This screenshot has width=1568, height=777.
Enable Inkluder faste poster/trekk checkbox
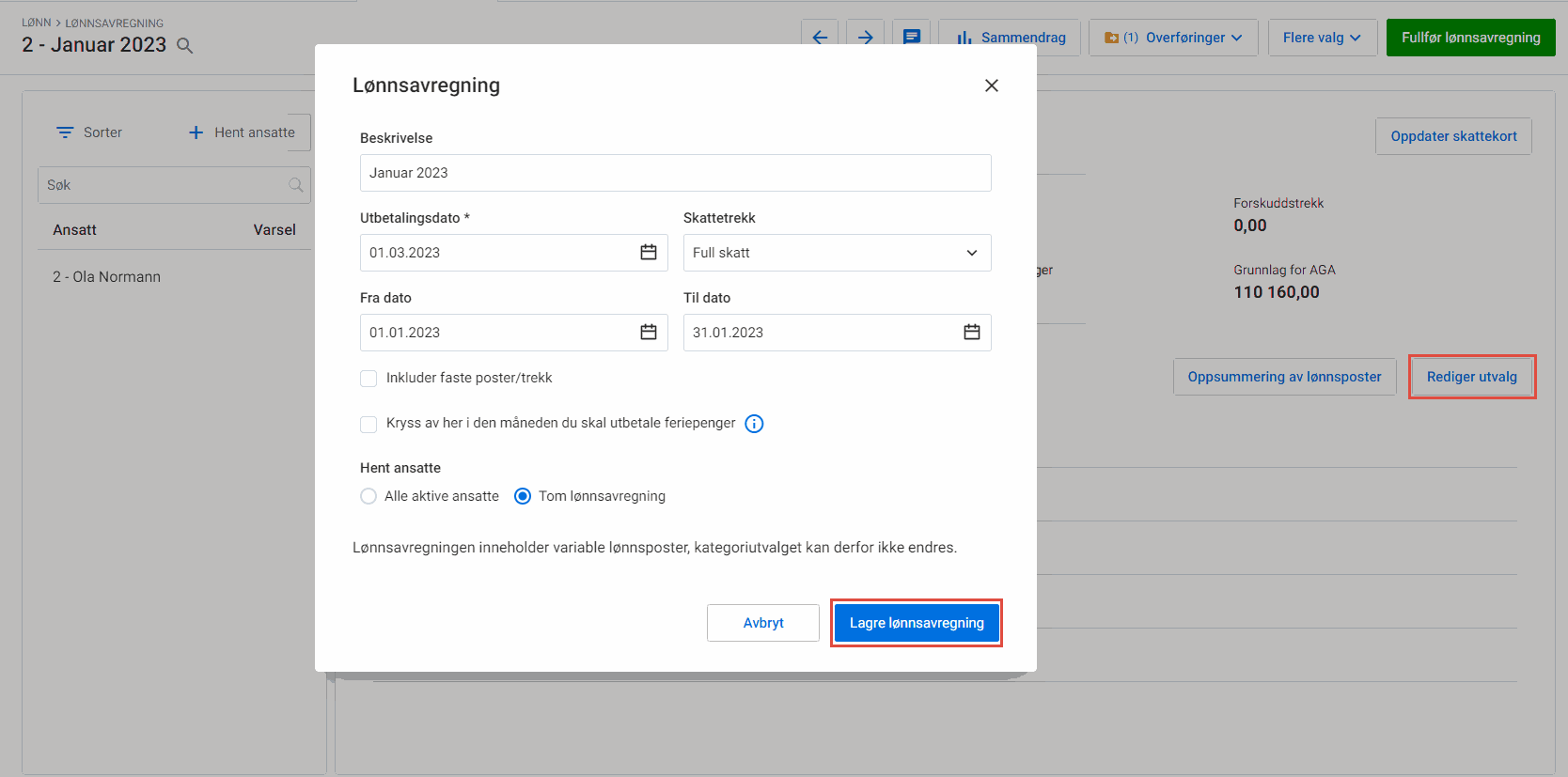(368, 379)
